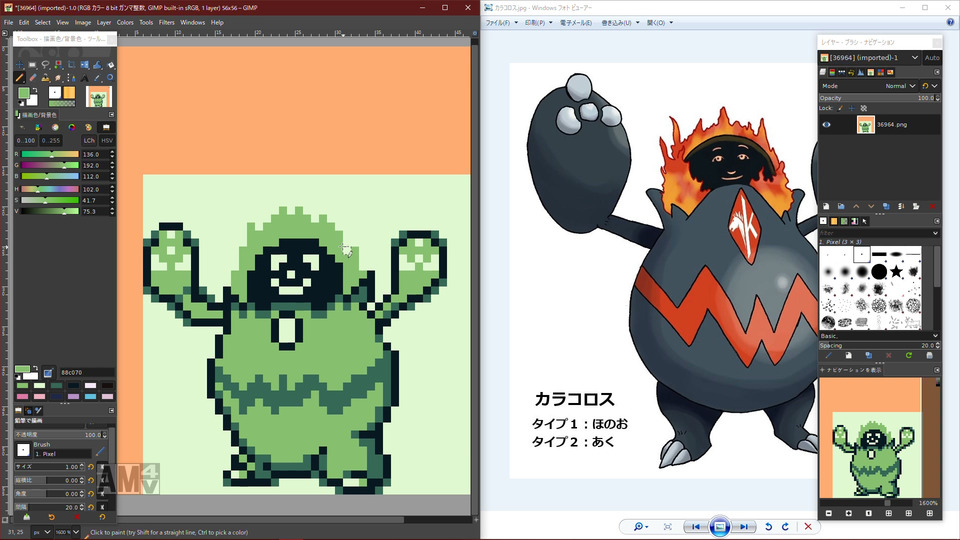Screen dimensions: 960x540
Task: Select the Pencil tool in toolbox
Action: tap(20, 78)
